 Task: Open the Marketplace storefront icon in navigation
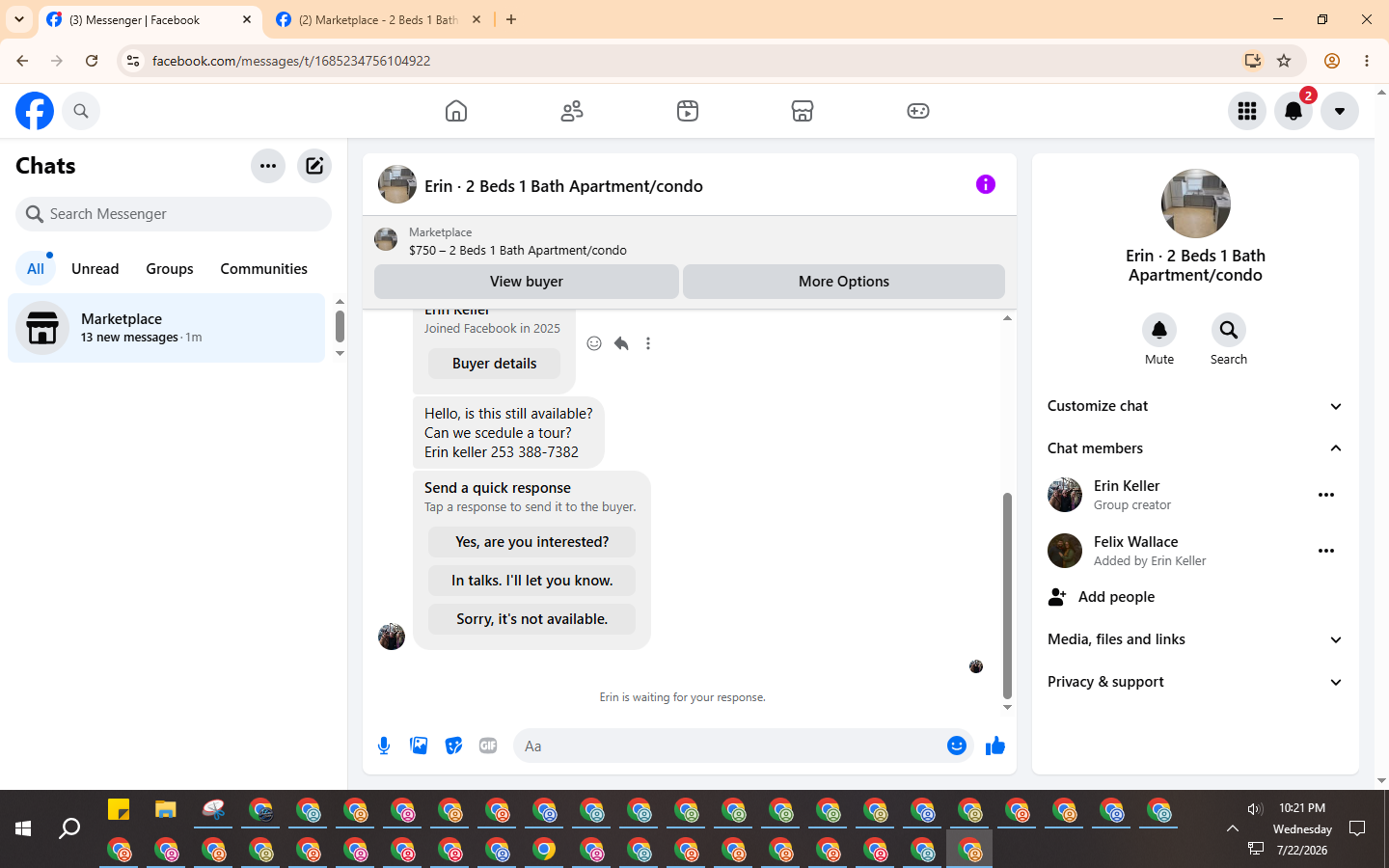click(803, 111)
